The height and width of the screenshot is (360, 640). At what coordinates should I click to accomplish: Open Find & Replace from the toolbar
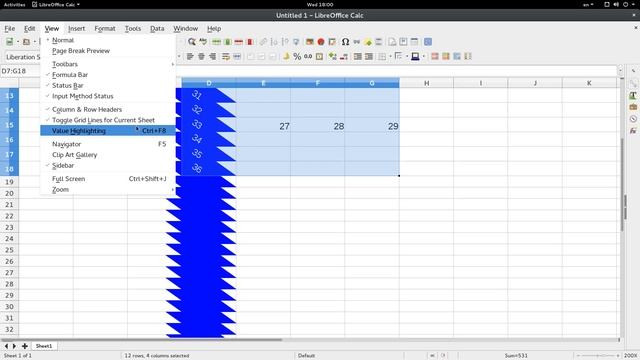(191, 42)
